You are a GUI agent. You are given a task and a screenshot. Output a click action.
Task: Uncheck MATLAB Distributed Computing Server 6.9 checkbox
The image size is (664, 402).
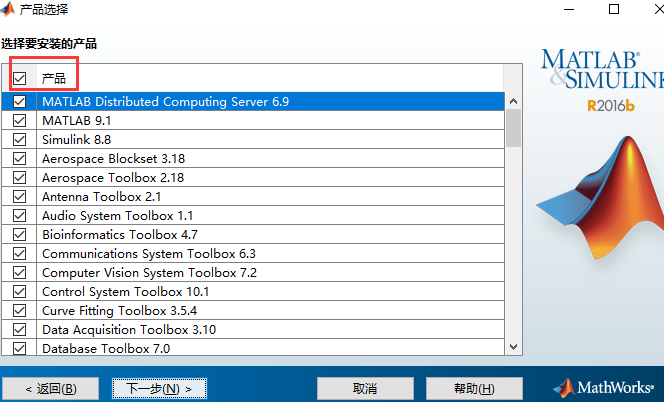click(19, 102)
